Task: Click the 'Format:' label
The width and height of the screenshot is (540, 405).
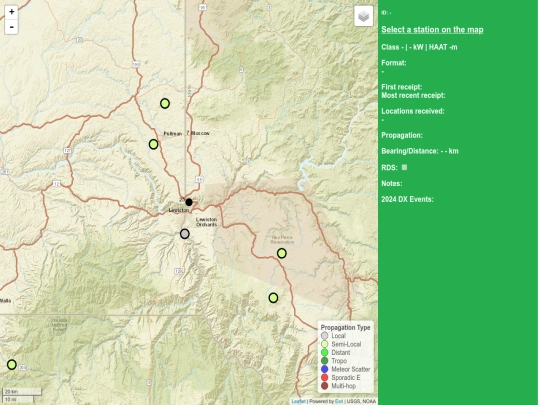Action: pos(394,63)
